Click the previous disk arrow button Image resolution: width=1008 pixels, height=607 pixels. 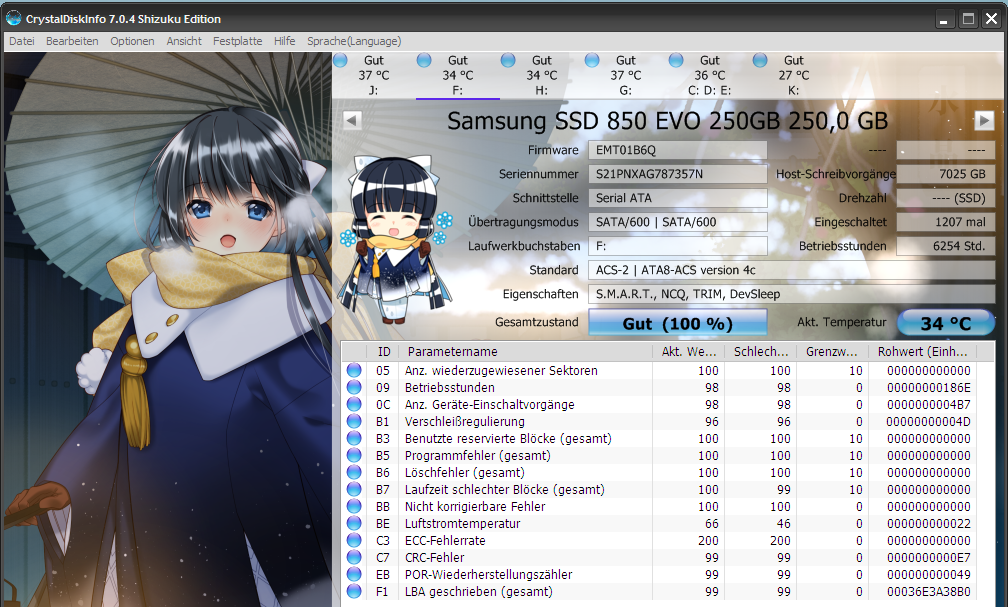point(352,120)
